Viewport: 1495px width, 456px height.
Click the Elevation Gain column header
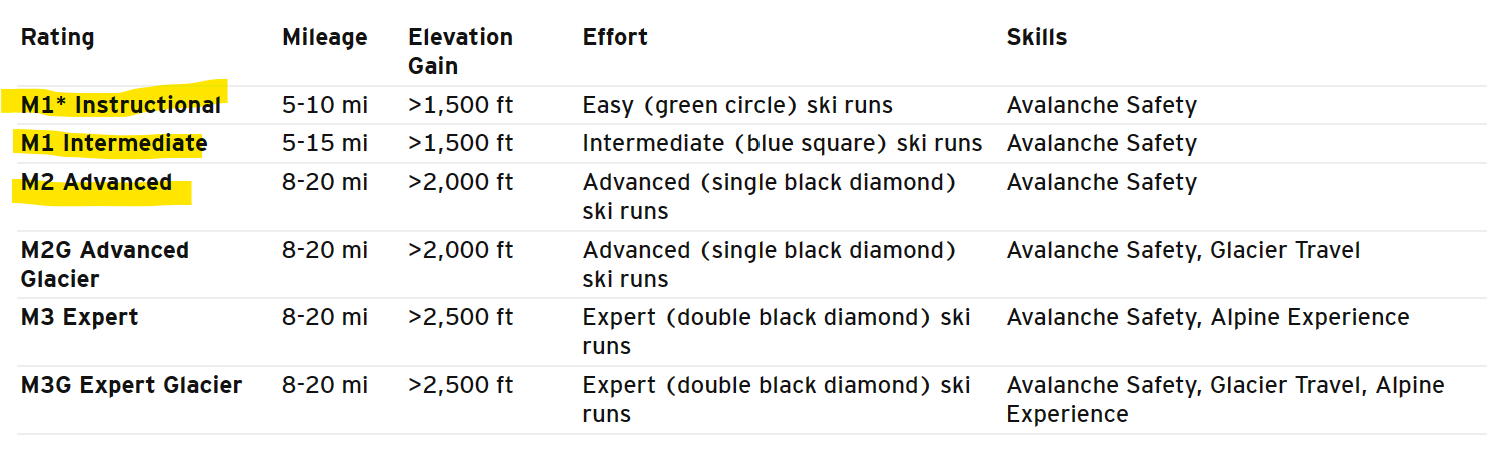[x=460, y=52]
